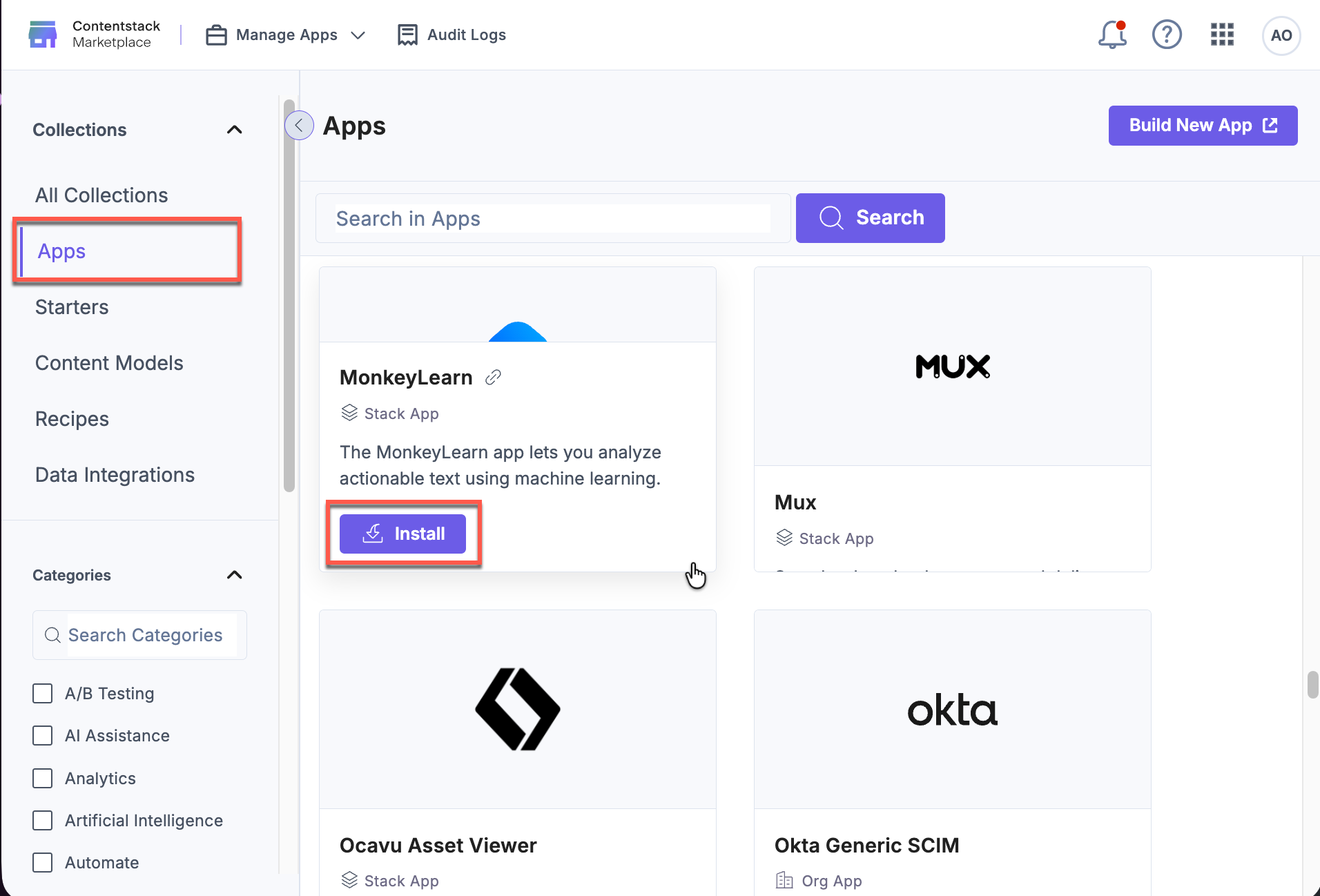Click the back arrow beside Apps heading
This screenshot has height=896, width=1320.
click(299, 125)
